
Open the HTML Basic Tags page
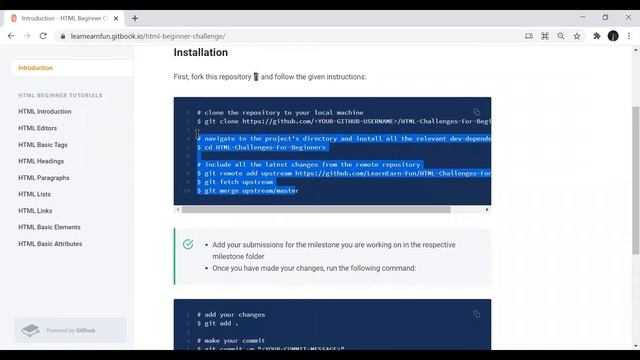[x=43, y=145]
